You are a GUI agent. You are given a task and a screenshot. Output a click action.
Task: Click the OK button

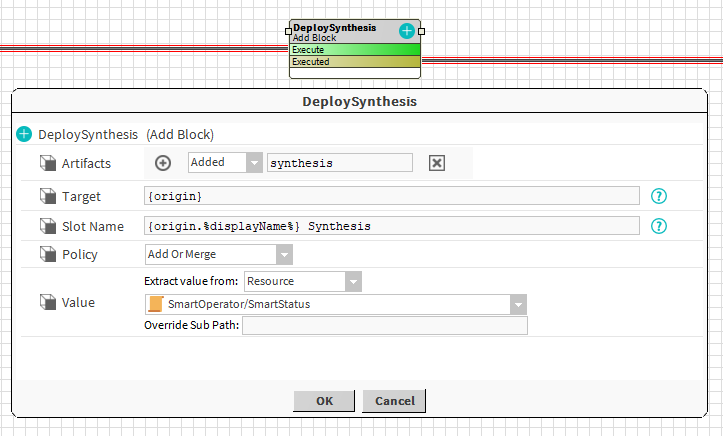[324, 401]
